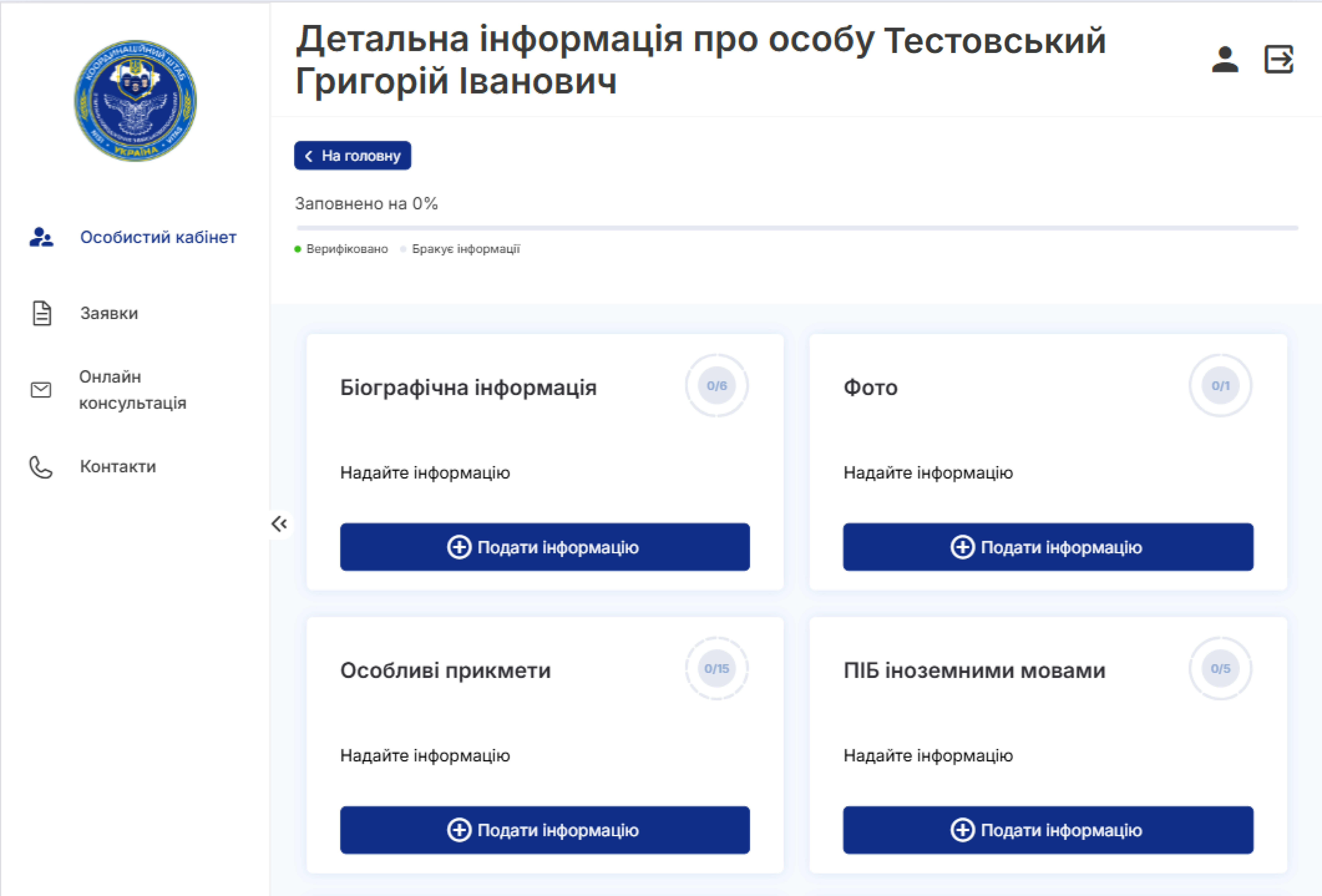Click Особливі прикмети card title
The image size is (1322, 896).
445,671
